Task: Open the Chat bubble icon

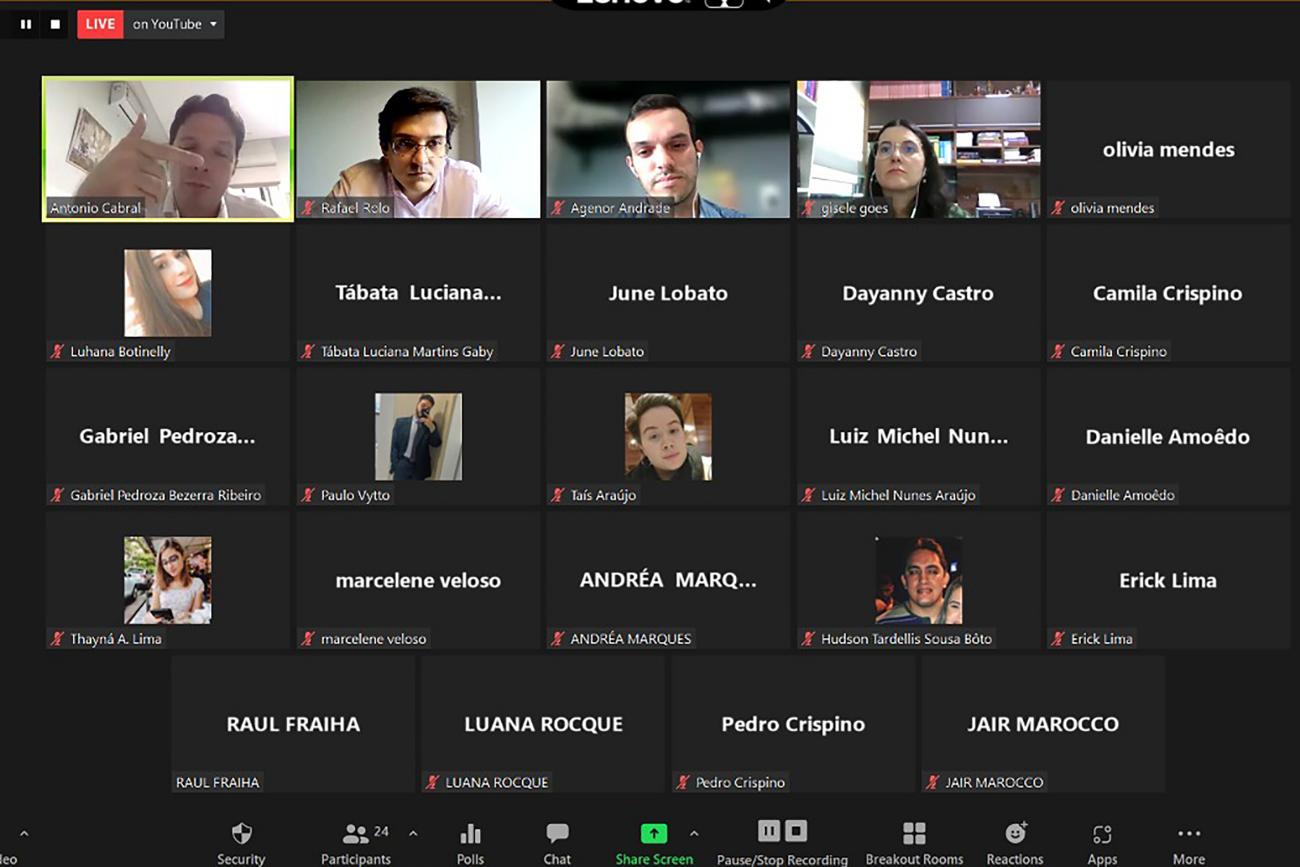Action: (557, 833)
